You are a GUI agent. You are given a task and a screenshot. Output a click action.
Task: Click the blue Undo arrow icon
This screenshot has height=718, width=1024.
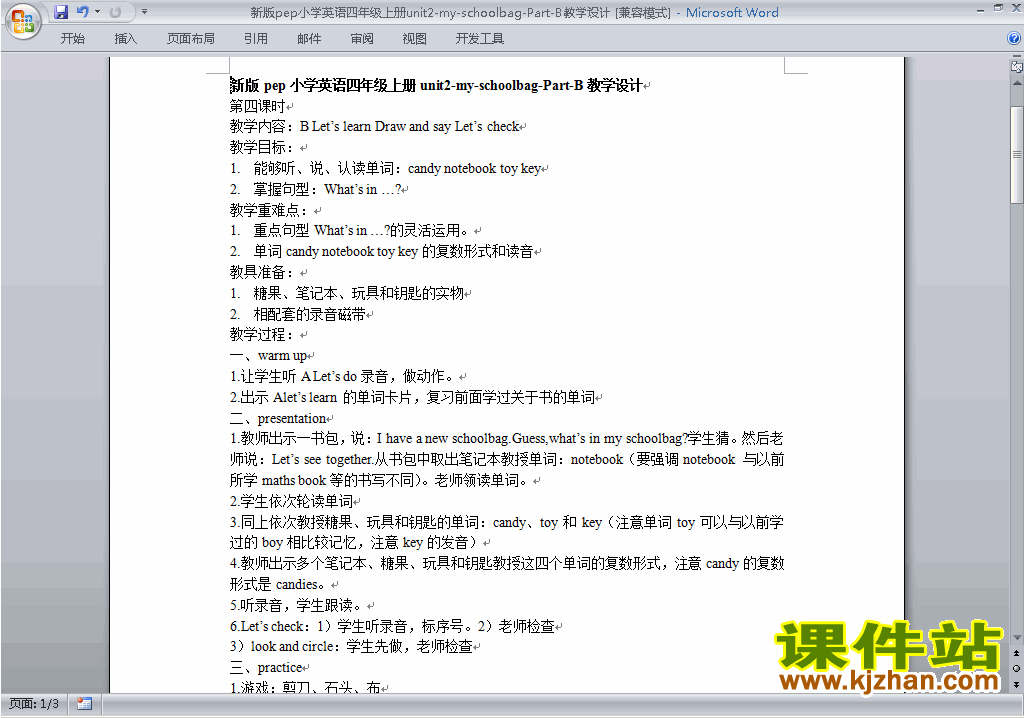[x=82, y=12]
